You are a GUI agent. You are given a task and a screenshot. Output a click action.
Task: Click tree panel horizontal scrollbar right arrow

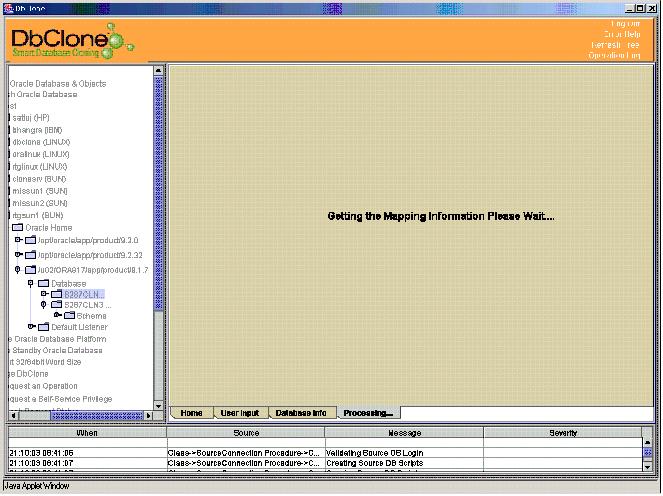148,416
